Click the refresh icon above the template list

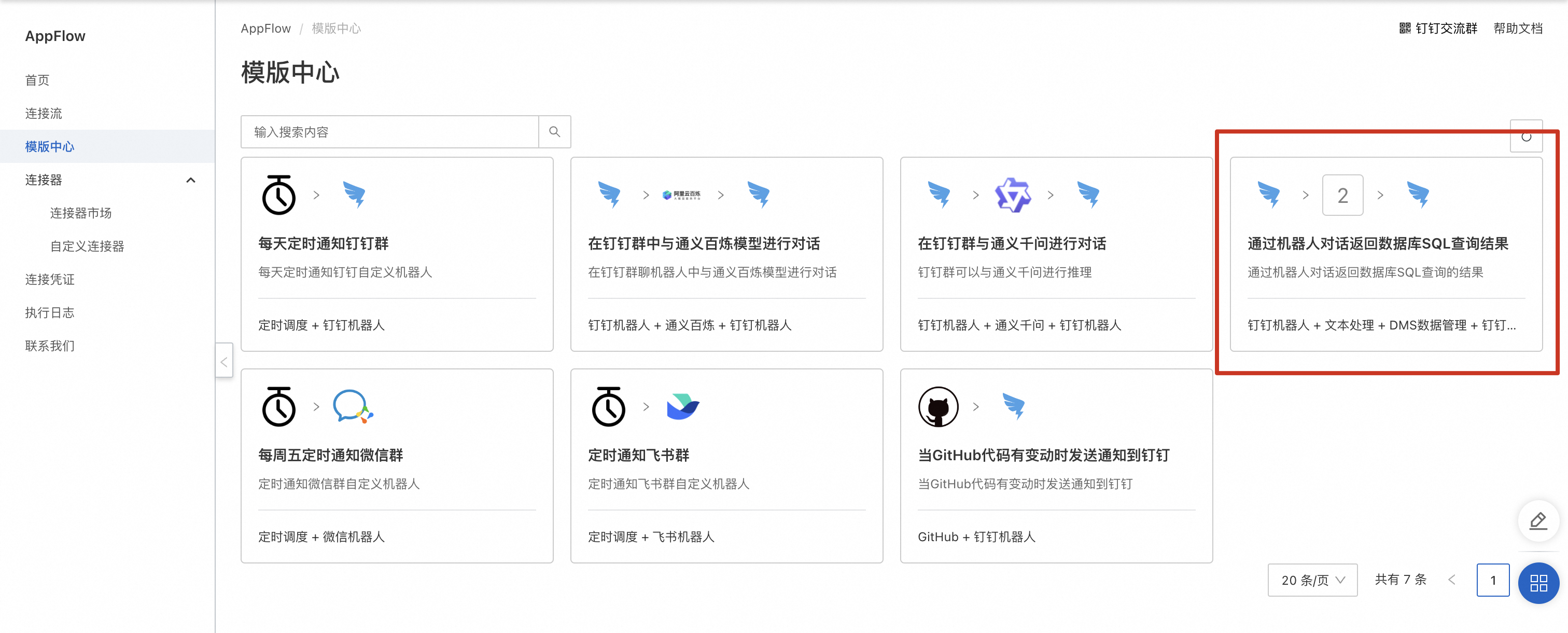pyautogui.click(x=1527, y=136)
